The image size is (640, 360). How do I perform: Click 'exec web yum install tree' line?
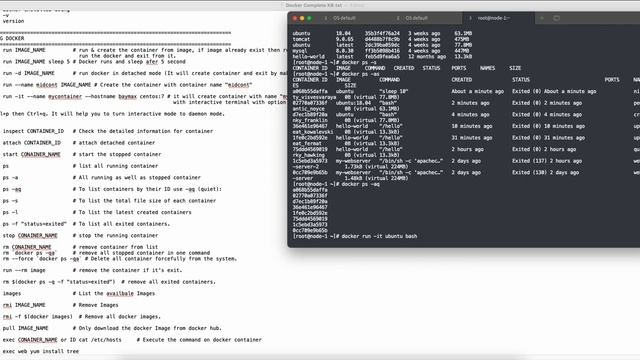click(41, 351)
